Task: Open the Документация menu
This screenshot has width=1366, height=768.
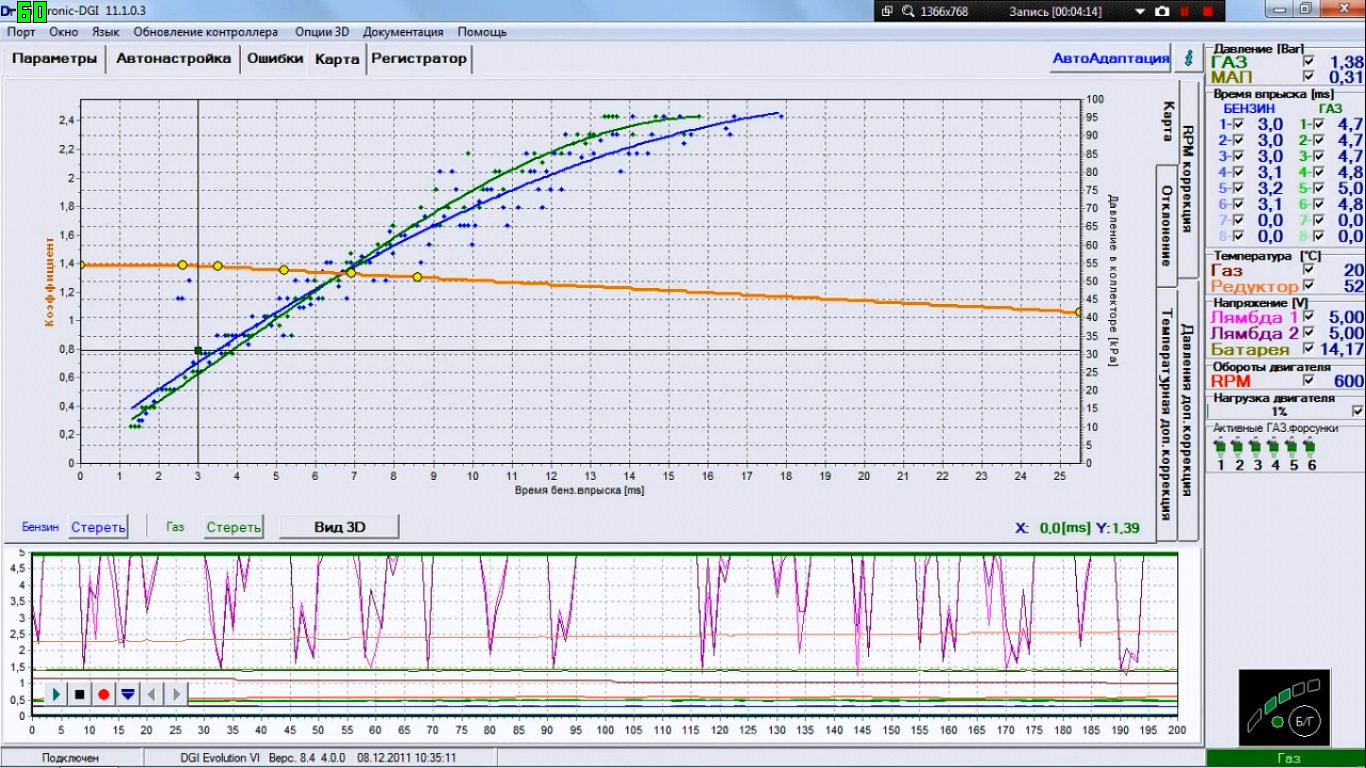Action: click(403, 32)
